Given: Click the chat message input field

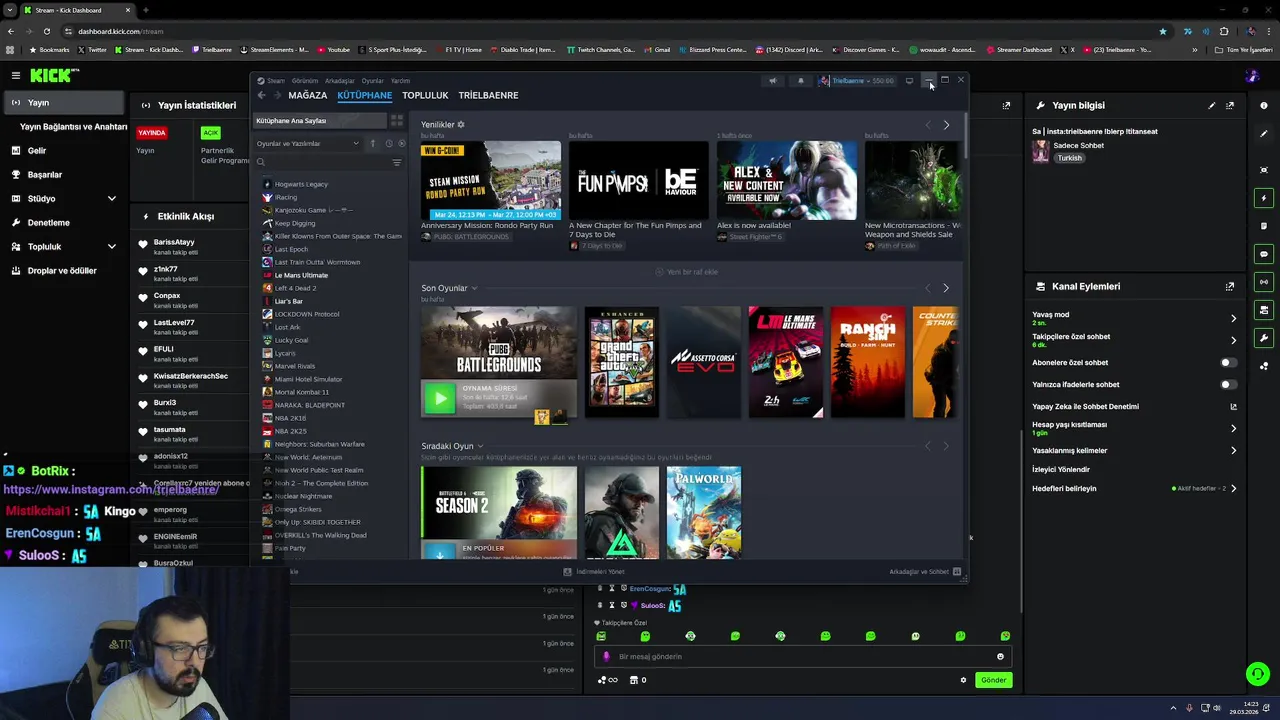Looking at the screenshot, I should tap(801, 657).
